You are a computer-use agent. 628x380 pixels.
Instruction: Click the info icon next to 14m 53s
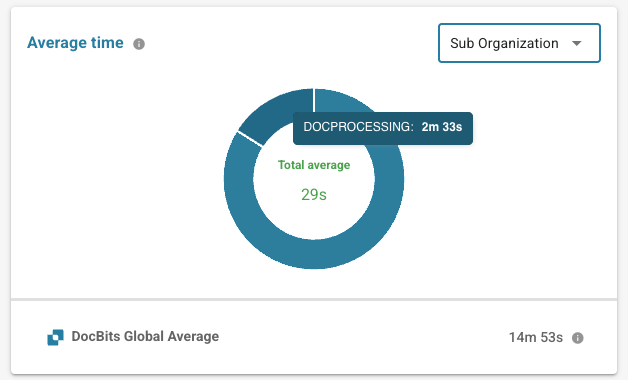578,338
